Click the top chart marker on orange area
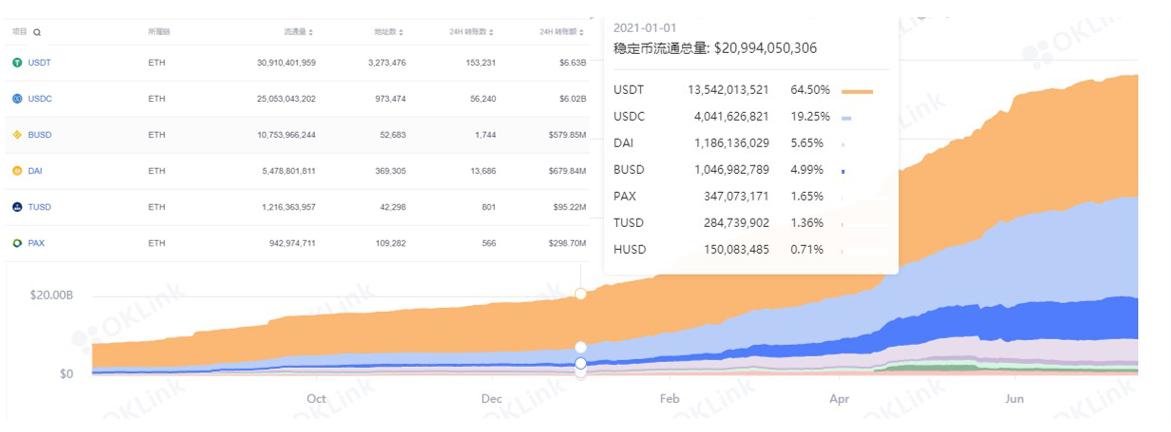The image size is (1171, 432). coord(580,294)
